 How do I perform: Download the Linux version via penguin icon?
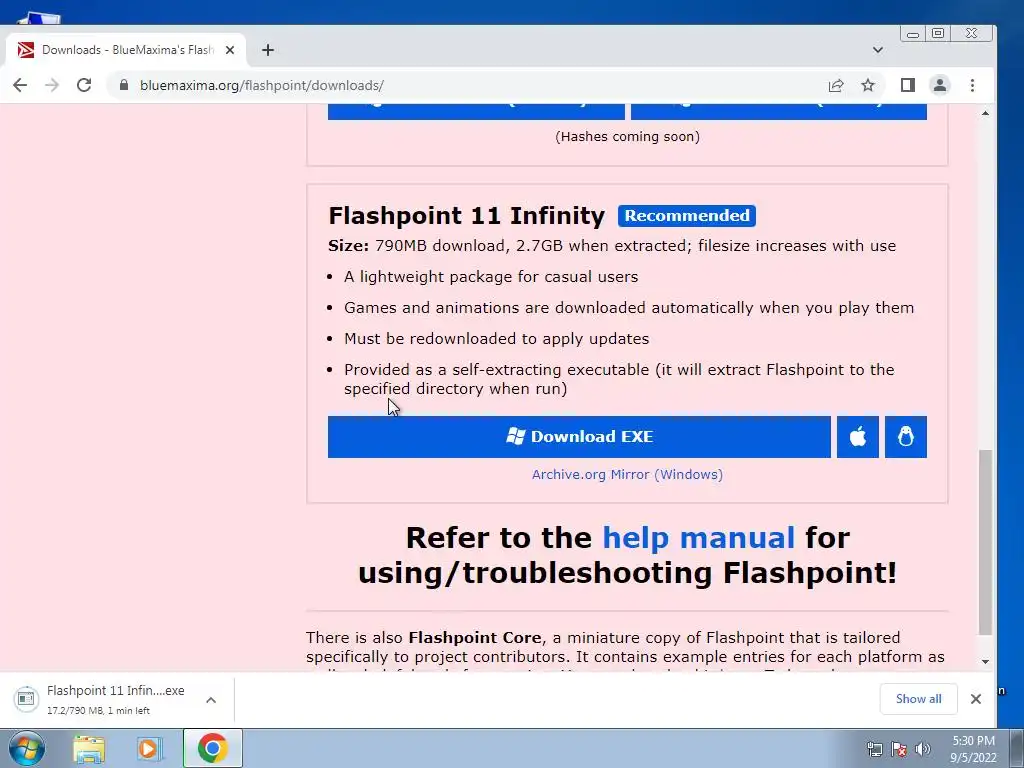click(x=906, y=437)
